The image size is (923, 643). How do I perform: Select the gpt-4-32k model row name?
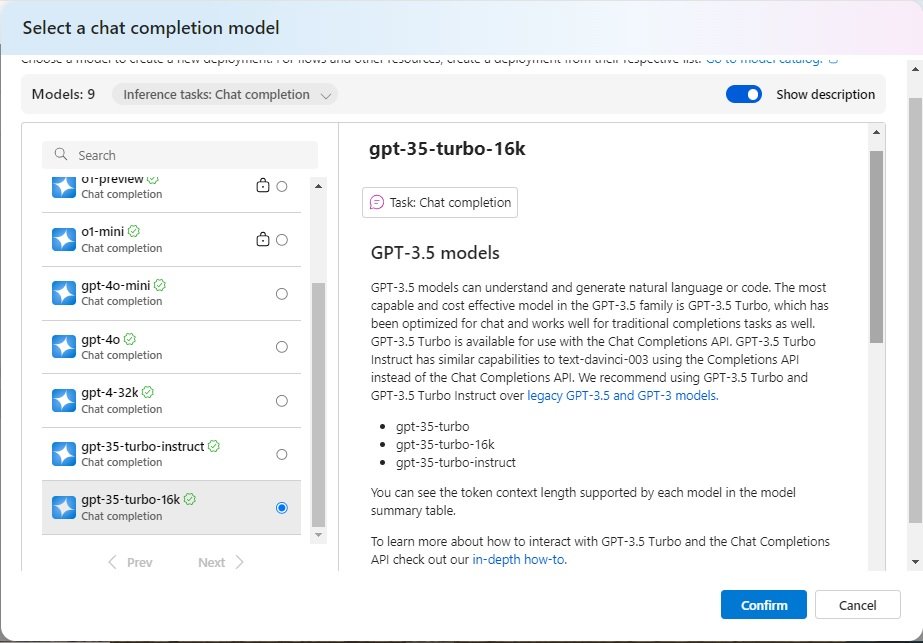tap(110, 393)
